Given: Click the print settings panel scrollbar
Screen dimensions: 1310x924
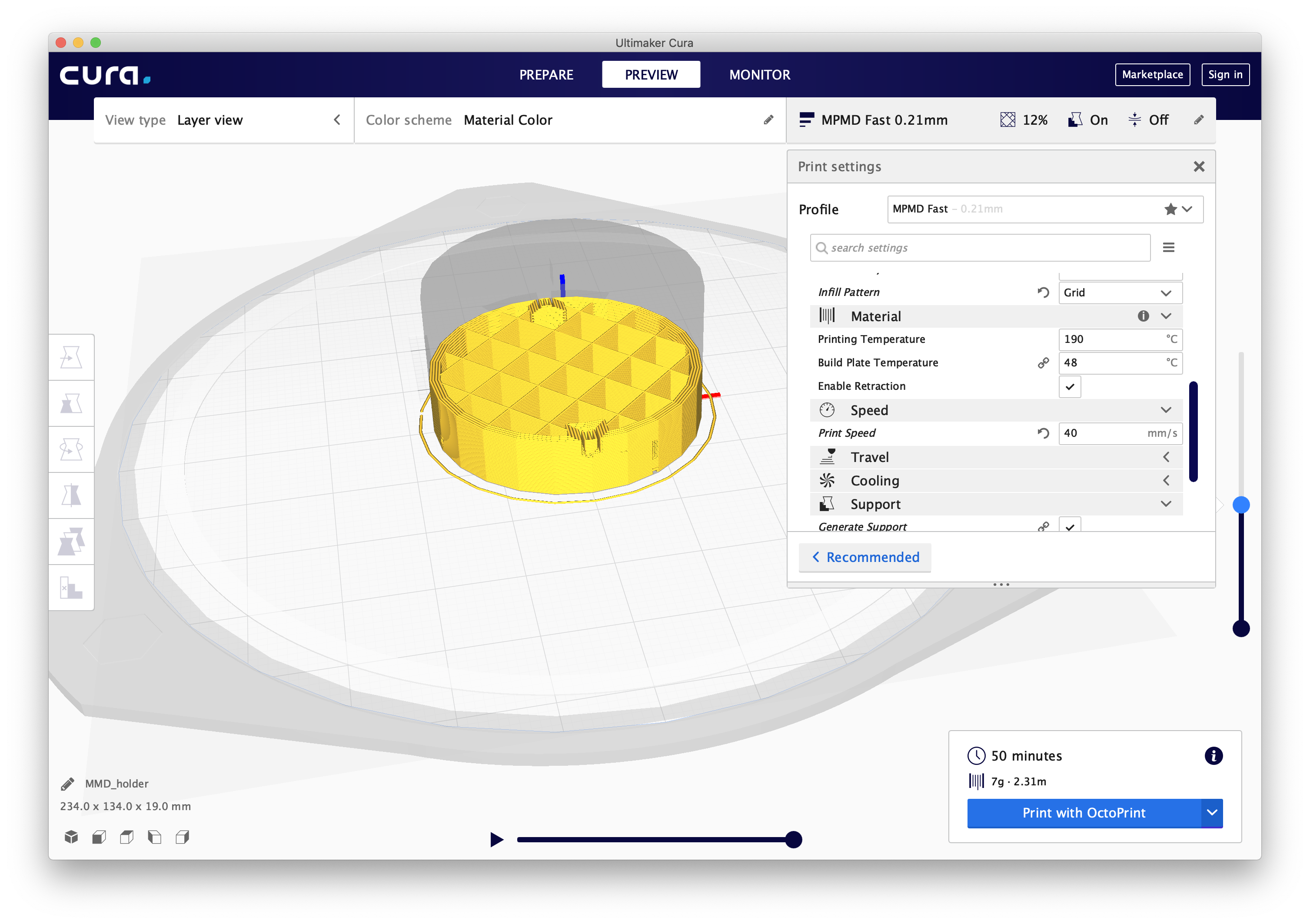Looking at the screenshot, I should pos(1193,432).
